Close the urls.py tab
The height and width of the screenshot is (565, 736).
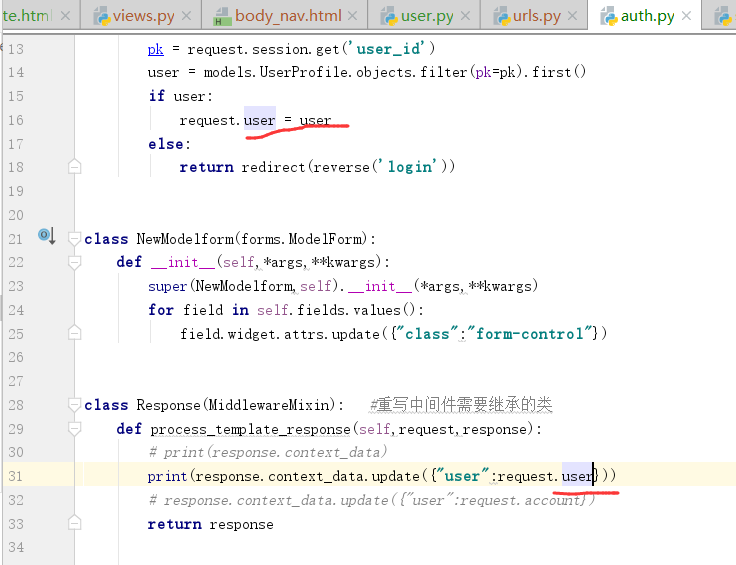click(572, 16)
